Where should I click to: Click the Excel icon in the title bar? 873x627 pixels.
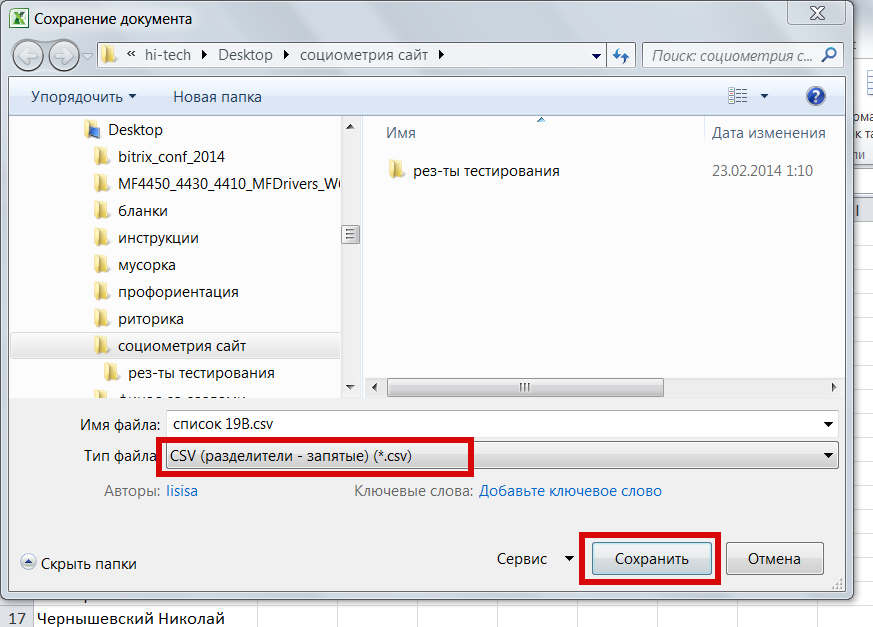click(x=17, y=14)
